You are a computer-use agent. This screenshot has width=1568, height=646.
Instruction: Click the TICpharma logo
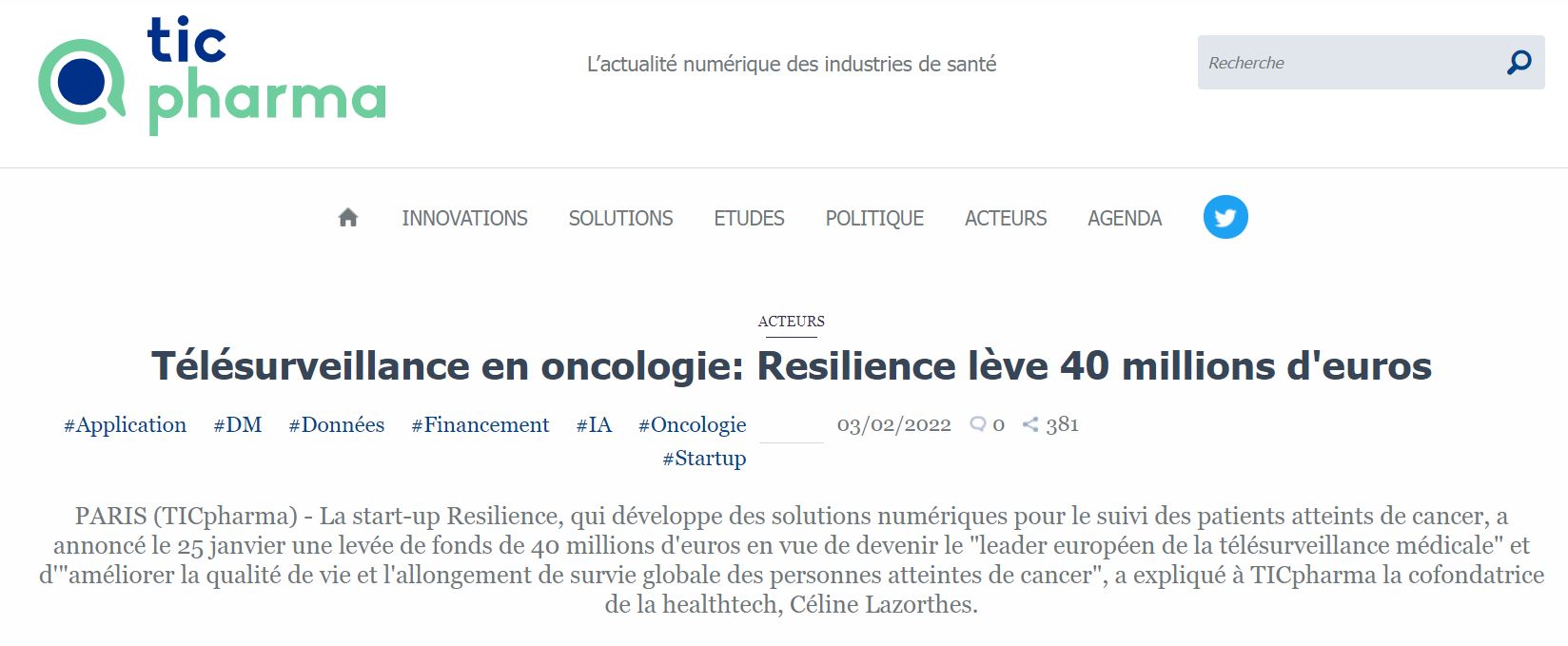(211, 76)
